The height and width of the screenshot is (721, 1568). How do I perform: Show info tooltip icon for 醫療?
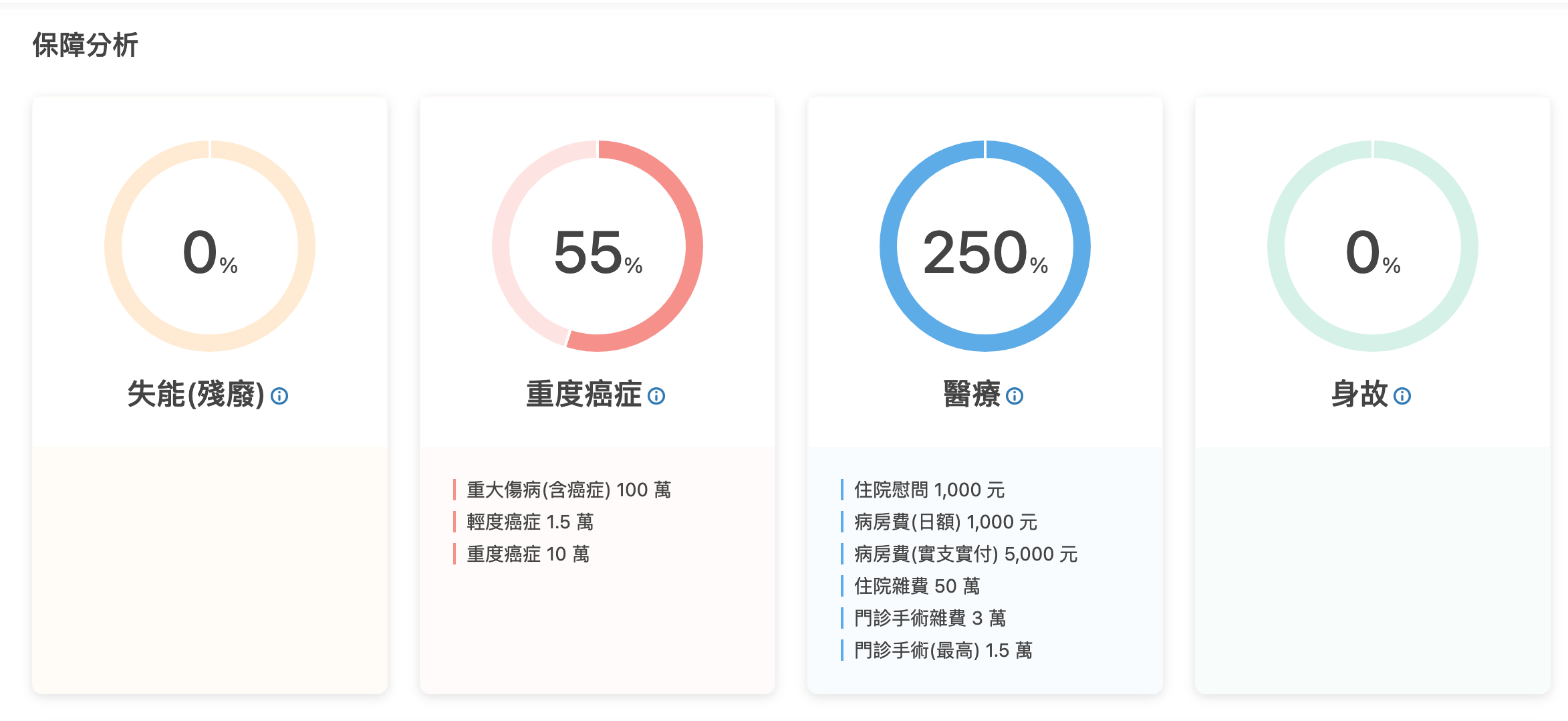click(1015, 396)
